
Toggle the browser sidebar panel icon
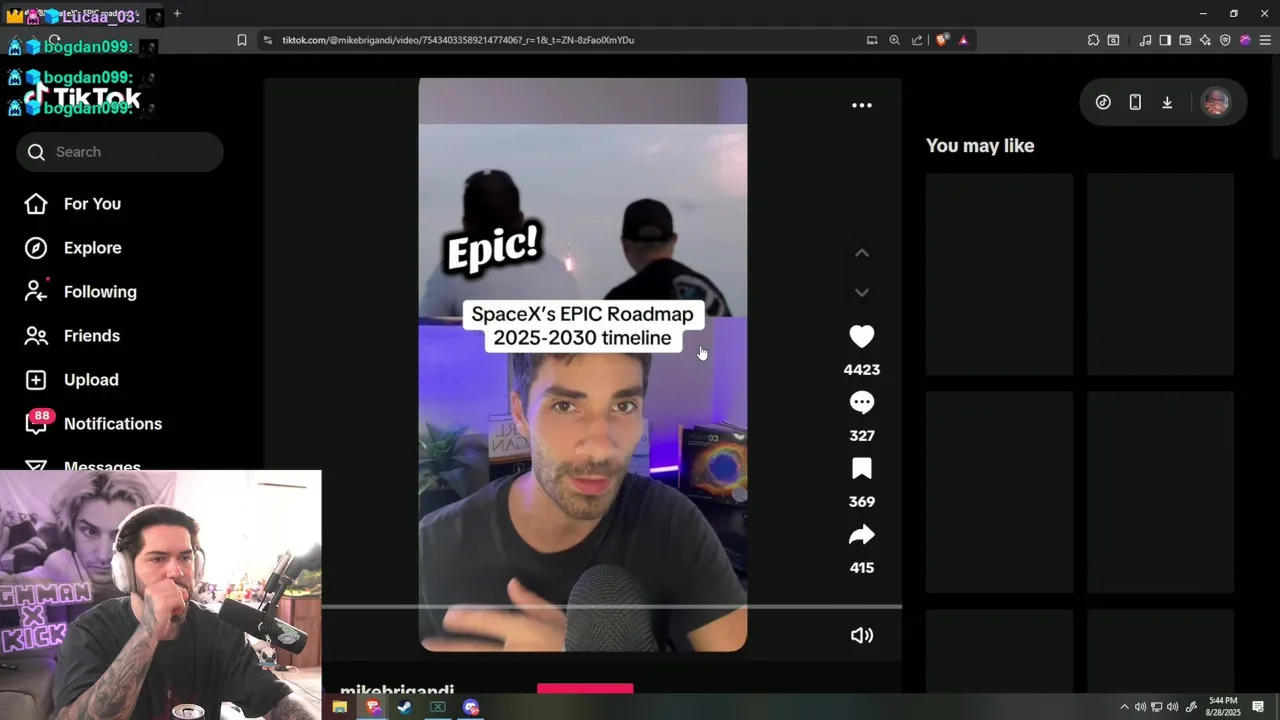1165,40
